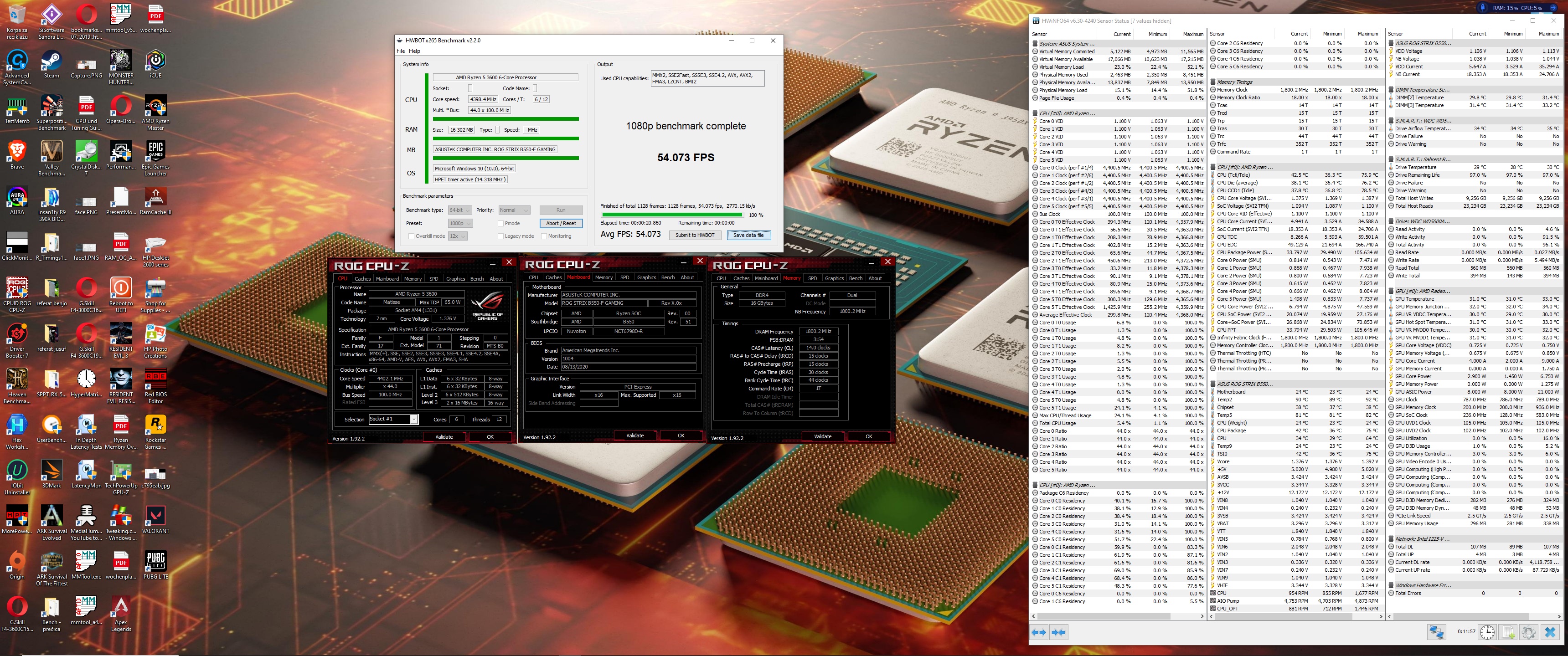Open HWBOT x265 File menu
The width and height of the screenshot is (1568, 656).
pyautogui.click(x=401, y=51)
